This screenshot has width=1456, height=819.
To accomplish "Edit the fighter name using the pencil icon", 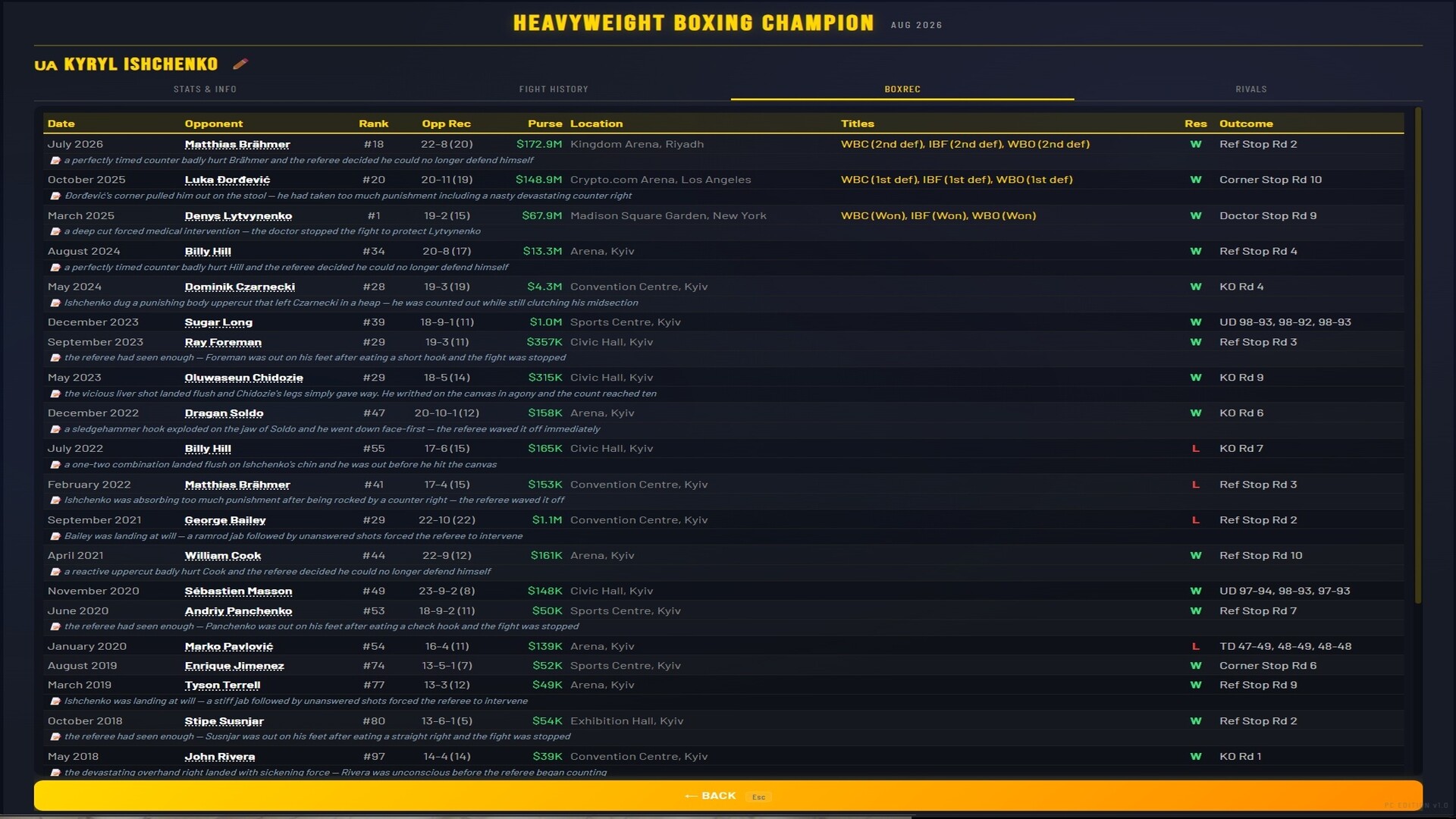I will 240,64.
